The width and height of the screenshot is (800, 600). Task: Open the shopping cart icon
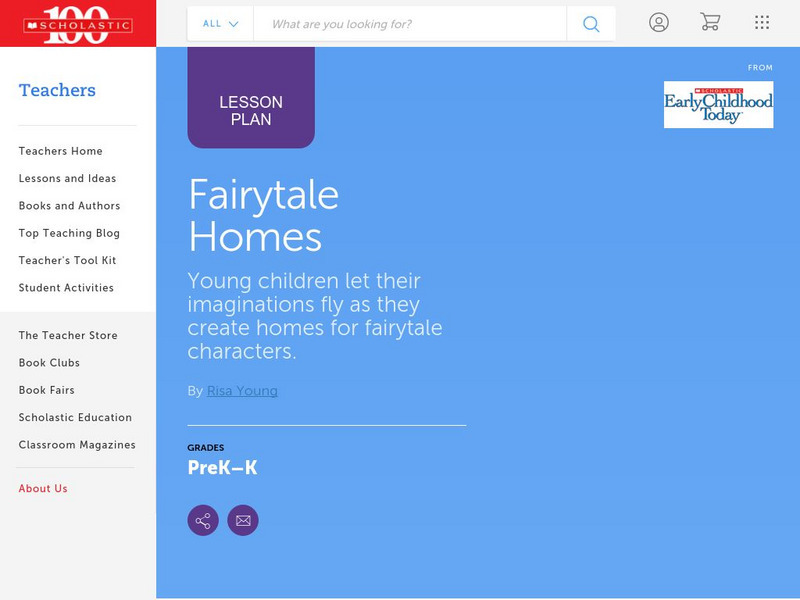pyautogui.click(x=710, y=22)
